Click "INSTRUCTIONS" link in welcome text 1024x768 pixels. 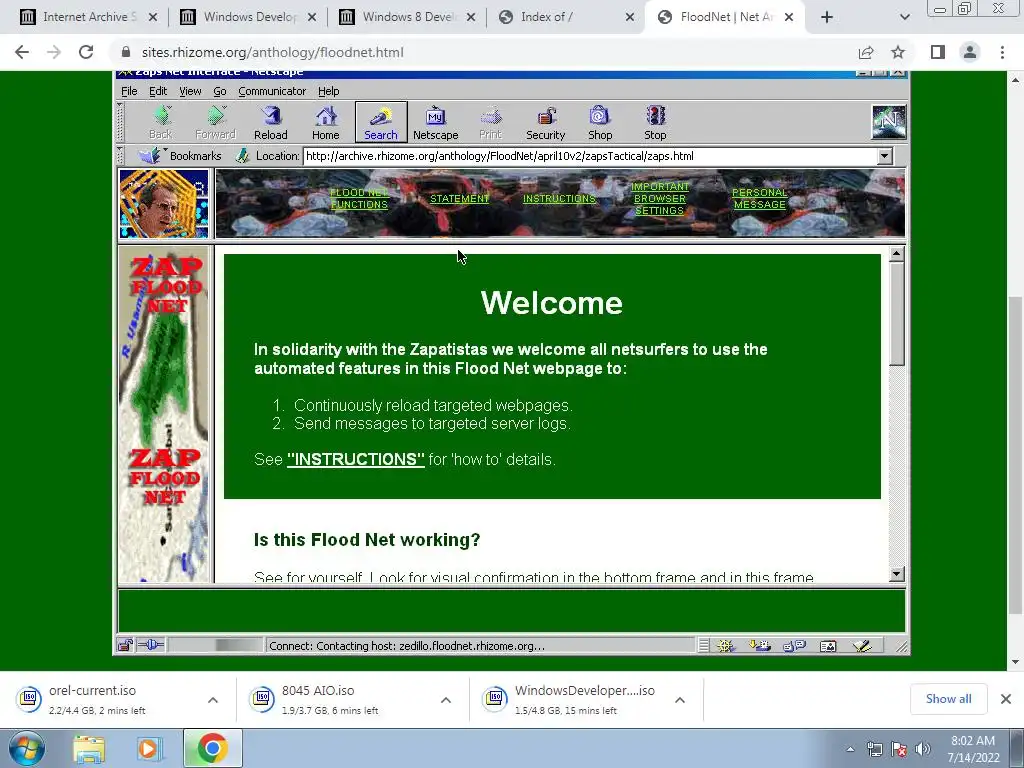[355, 459]
